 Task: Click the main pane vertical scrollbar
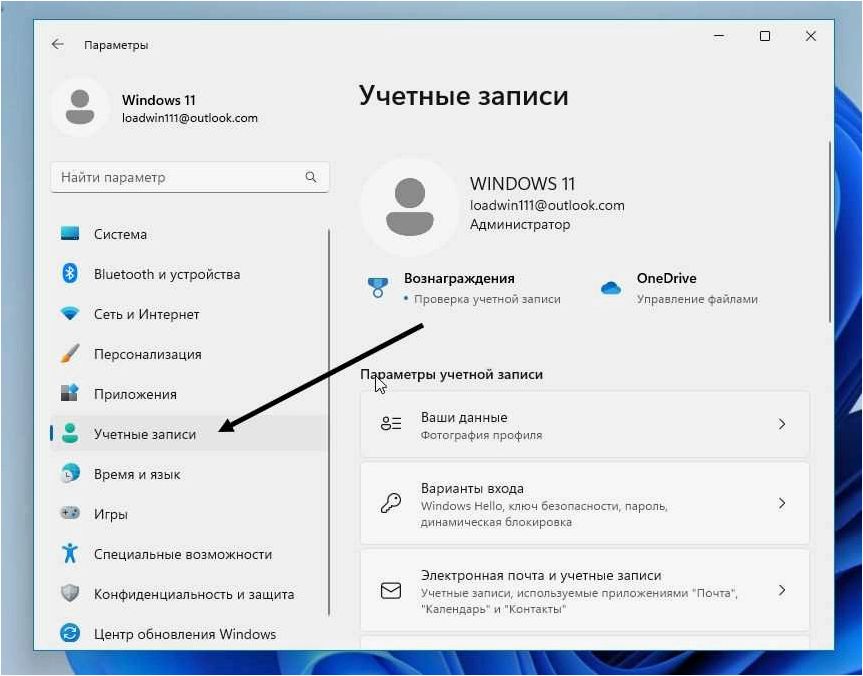click(x=830, y=232)
